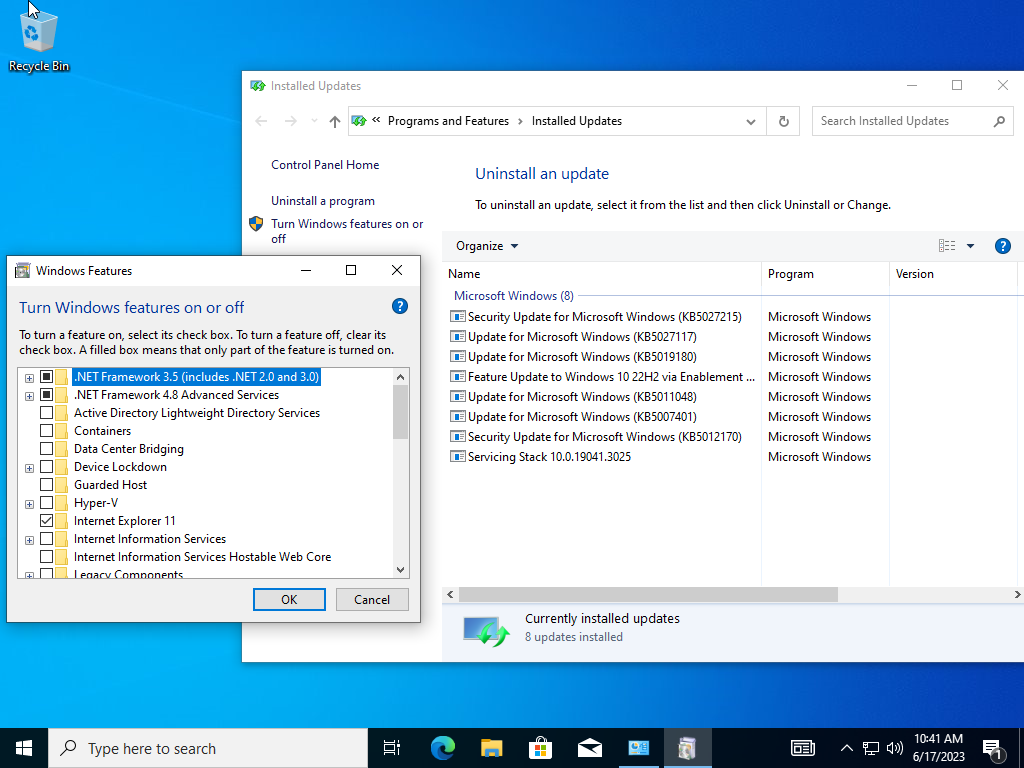The image size is (1024, 768).
Task: Click the search magnifier icon in Installed Updates
Action: 999,121
